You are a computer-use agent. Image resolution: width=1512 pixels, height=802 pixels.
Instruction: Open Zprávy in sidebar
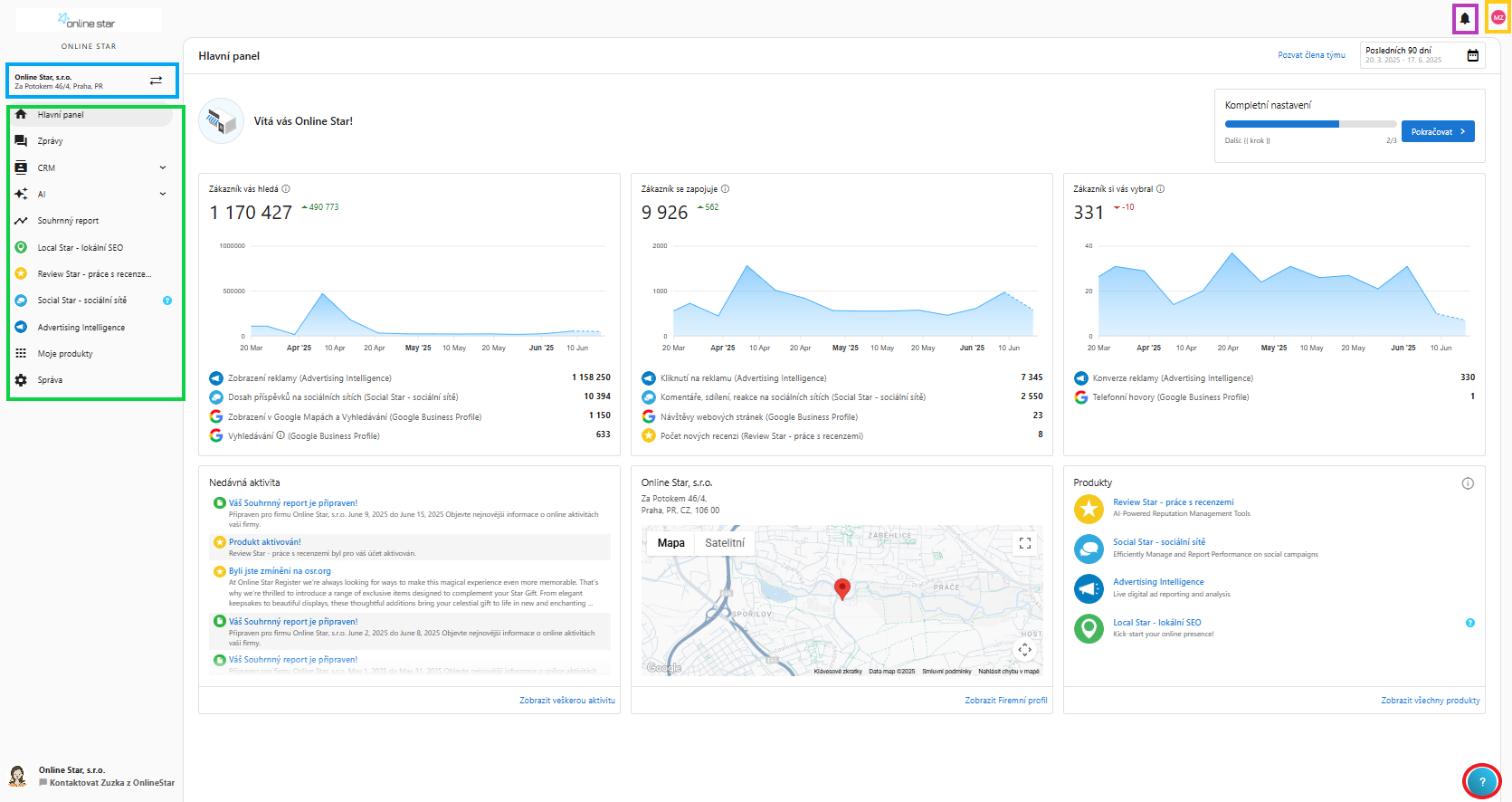[91, 141]
